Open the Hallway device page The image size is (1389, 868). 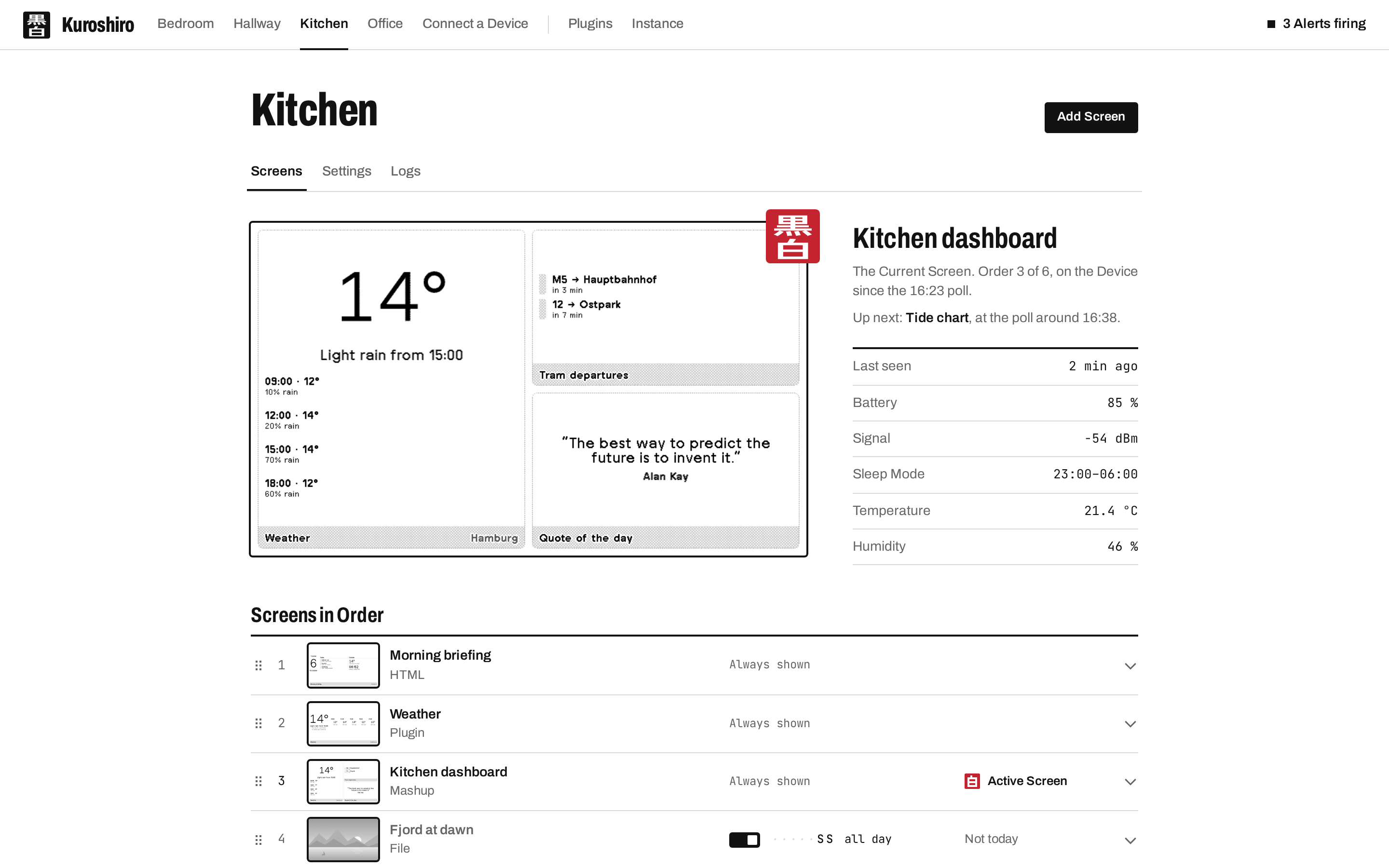point(257,24)
